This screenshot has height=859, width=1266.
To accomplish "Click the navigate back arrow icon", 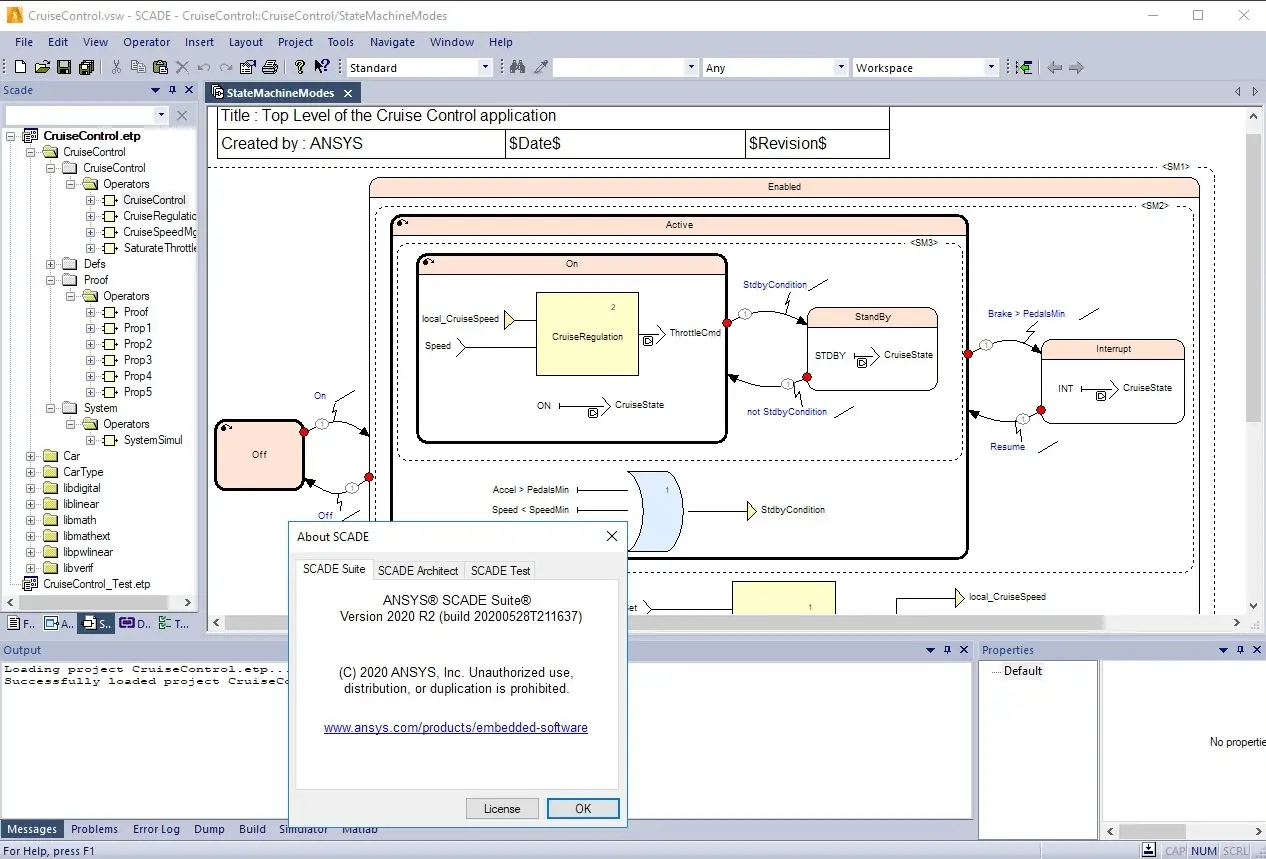I will [1054, 67].
